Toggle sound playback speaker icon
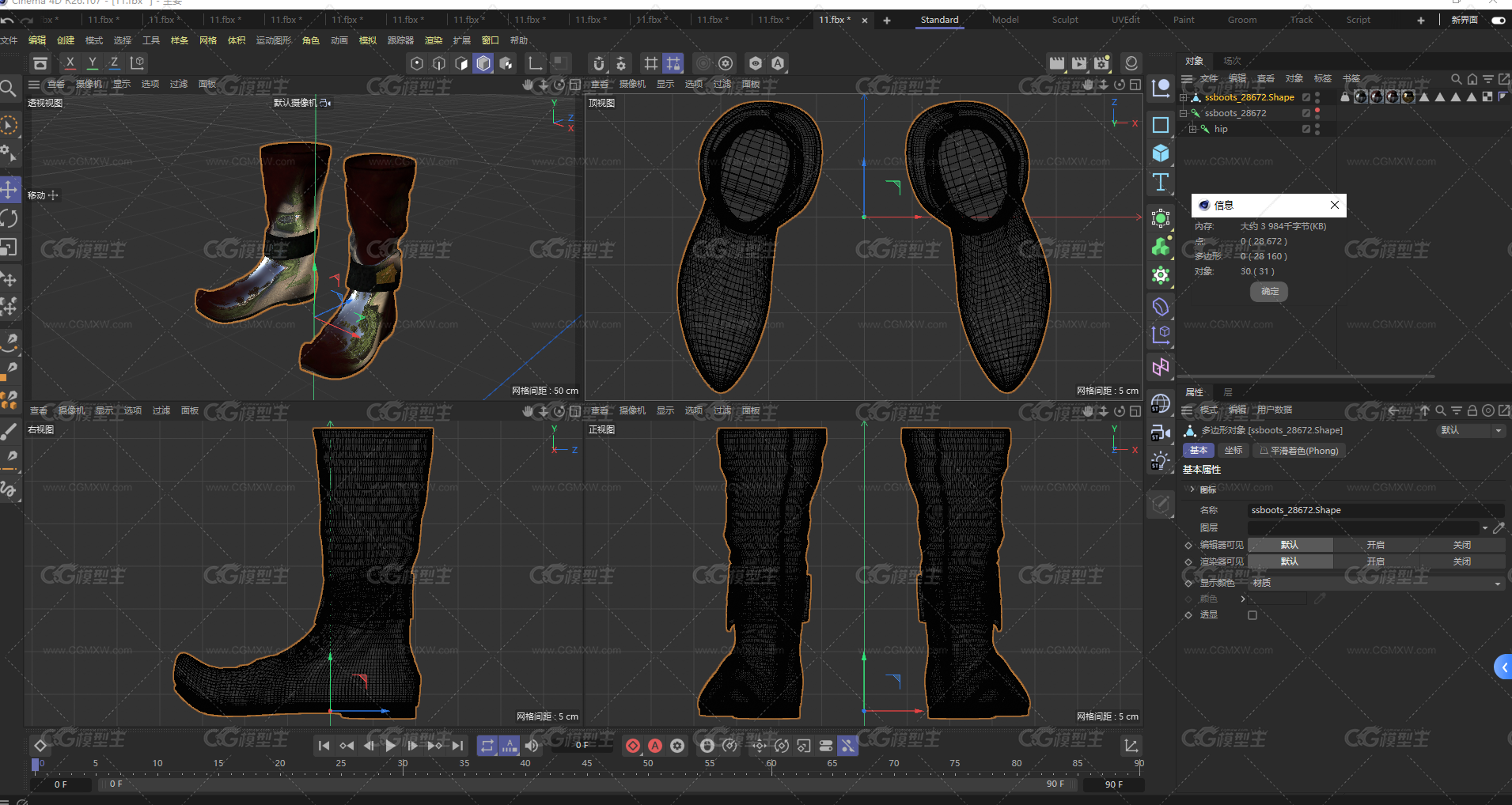1512x805 pixels. (x=532, y=746)
